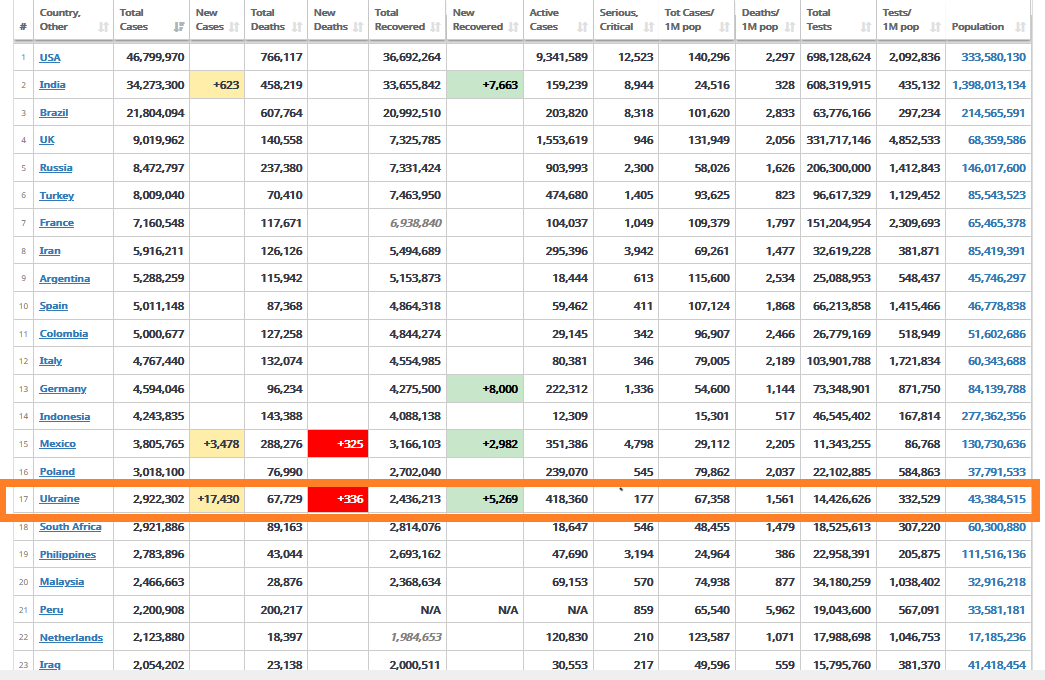Select Ukraine new recovered +5,269
Image resolution: width=1045 pixels, height=680 pixels.
click(x=485, y=499)
